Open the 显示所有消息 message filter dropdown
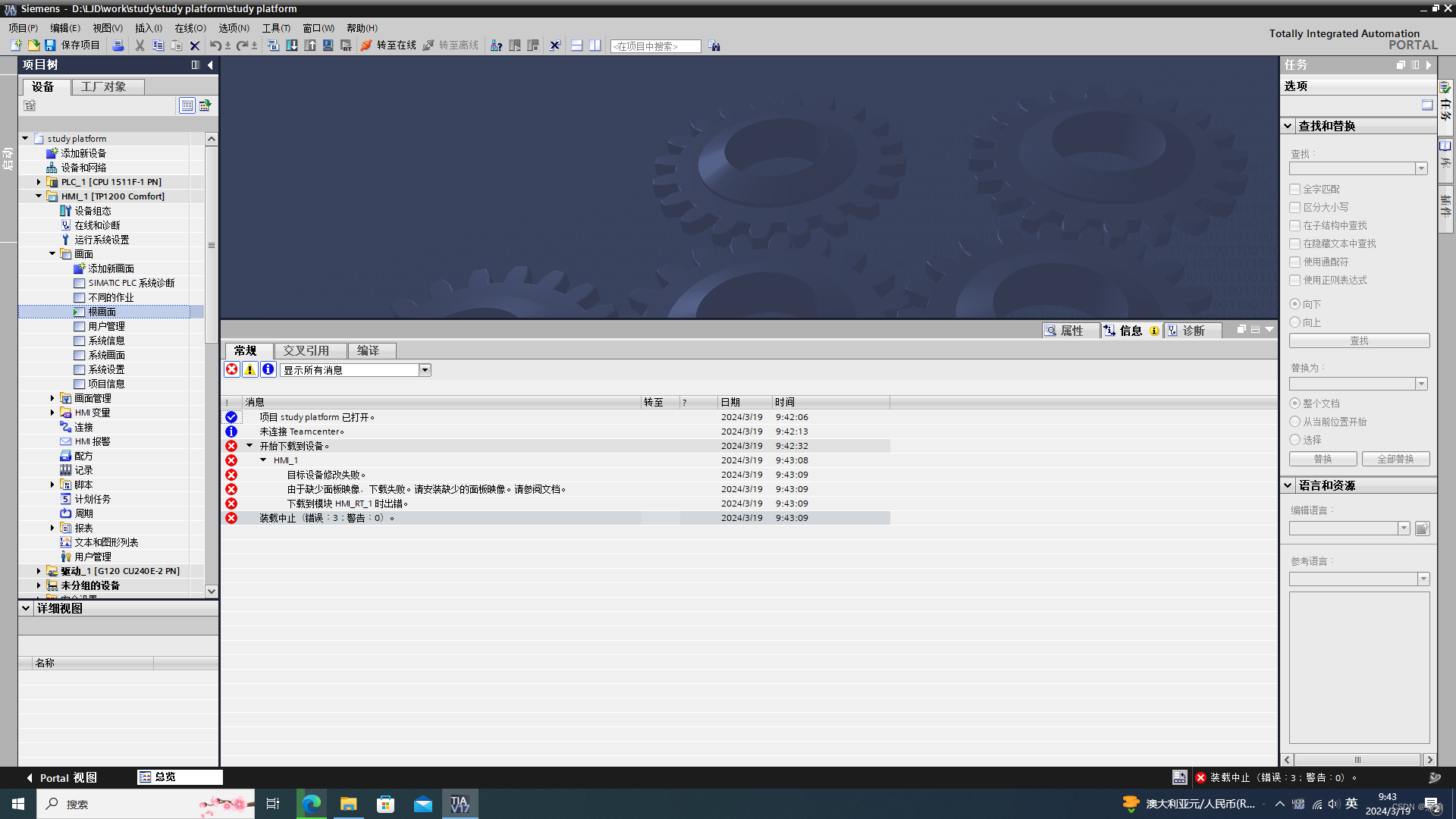This screenshot has height=819, width=1456. tap(425, 370)
